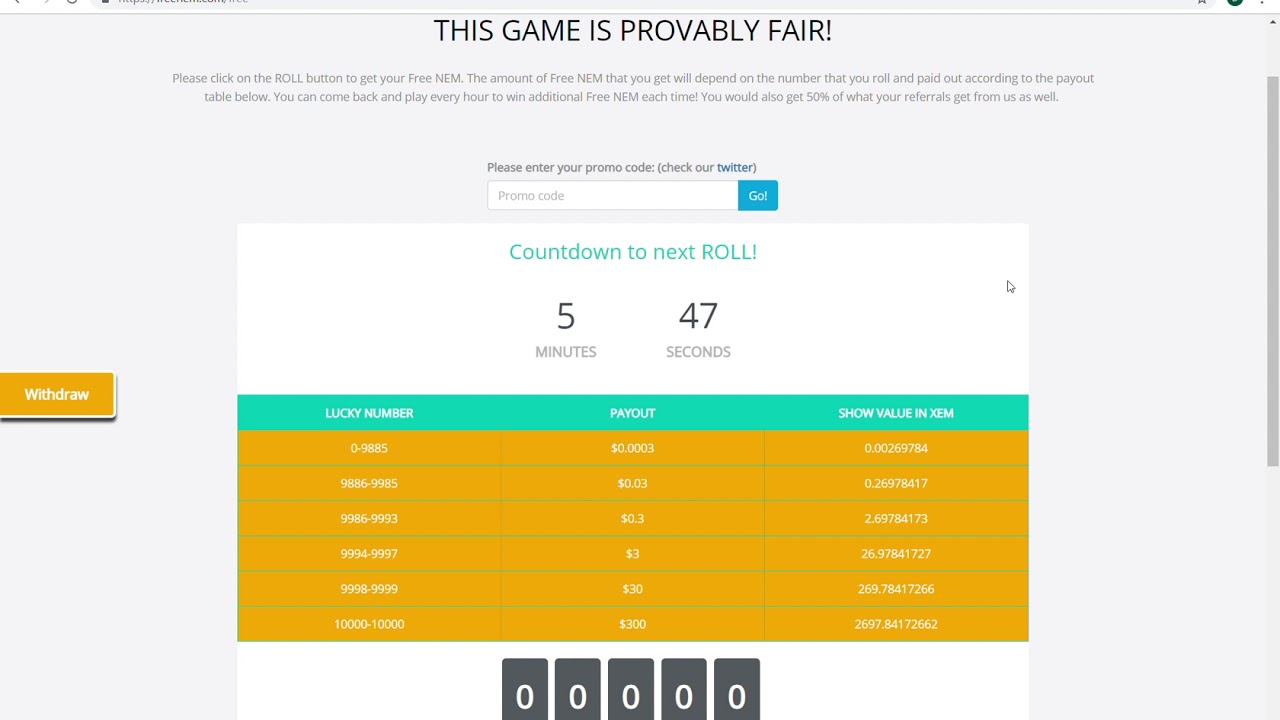1280x720 pixels.
Task: Click the XEM value 0.00269784
Action: coord(896,448)
